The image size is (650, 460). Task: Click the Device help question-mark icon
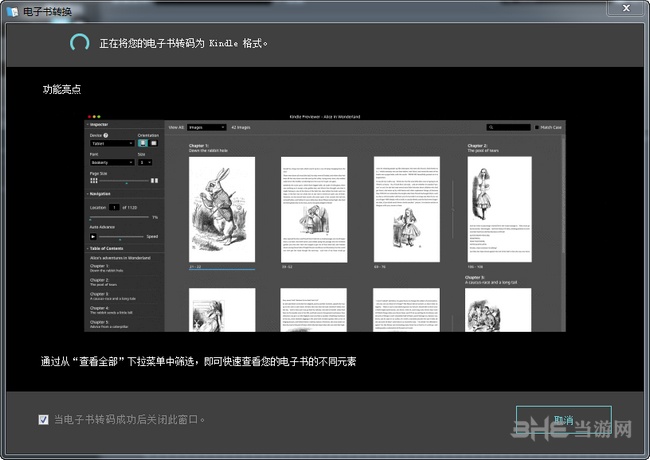click(x=106, y=135)
